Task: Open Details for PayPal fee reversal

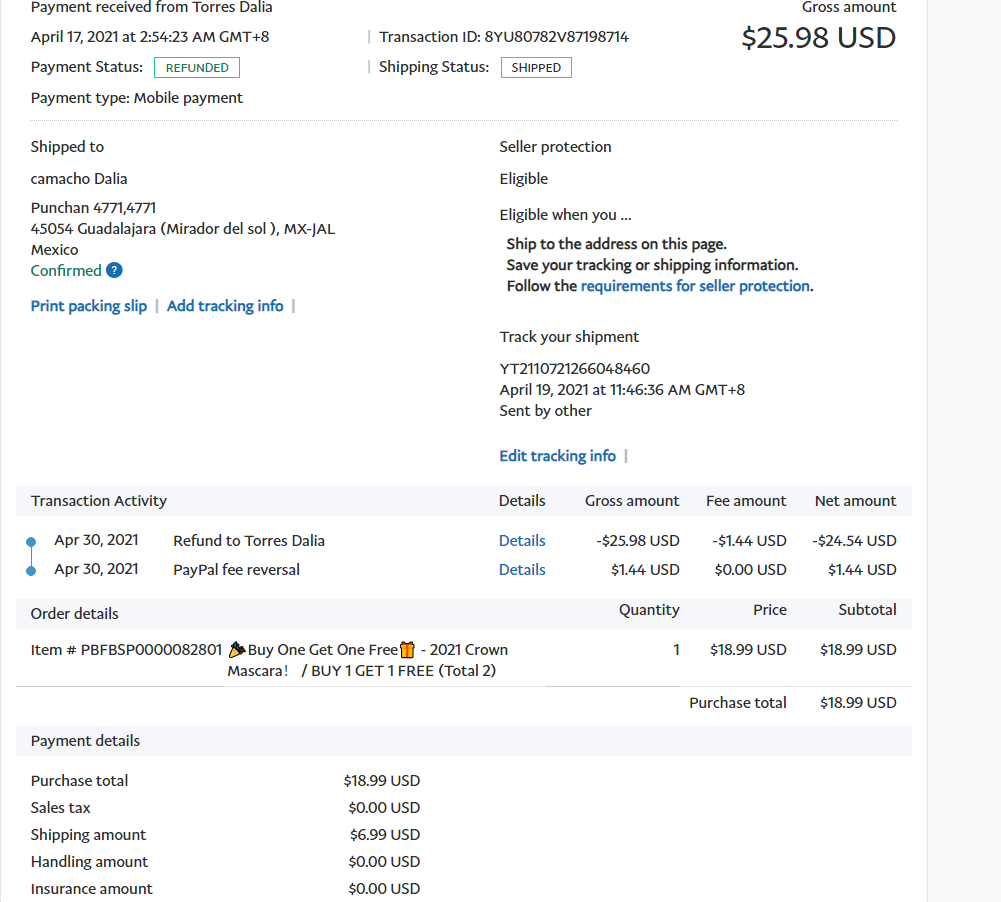Action: 522,570
